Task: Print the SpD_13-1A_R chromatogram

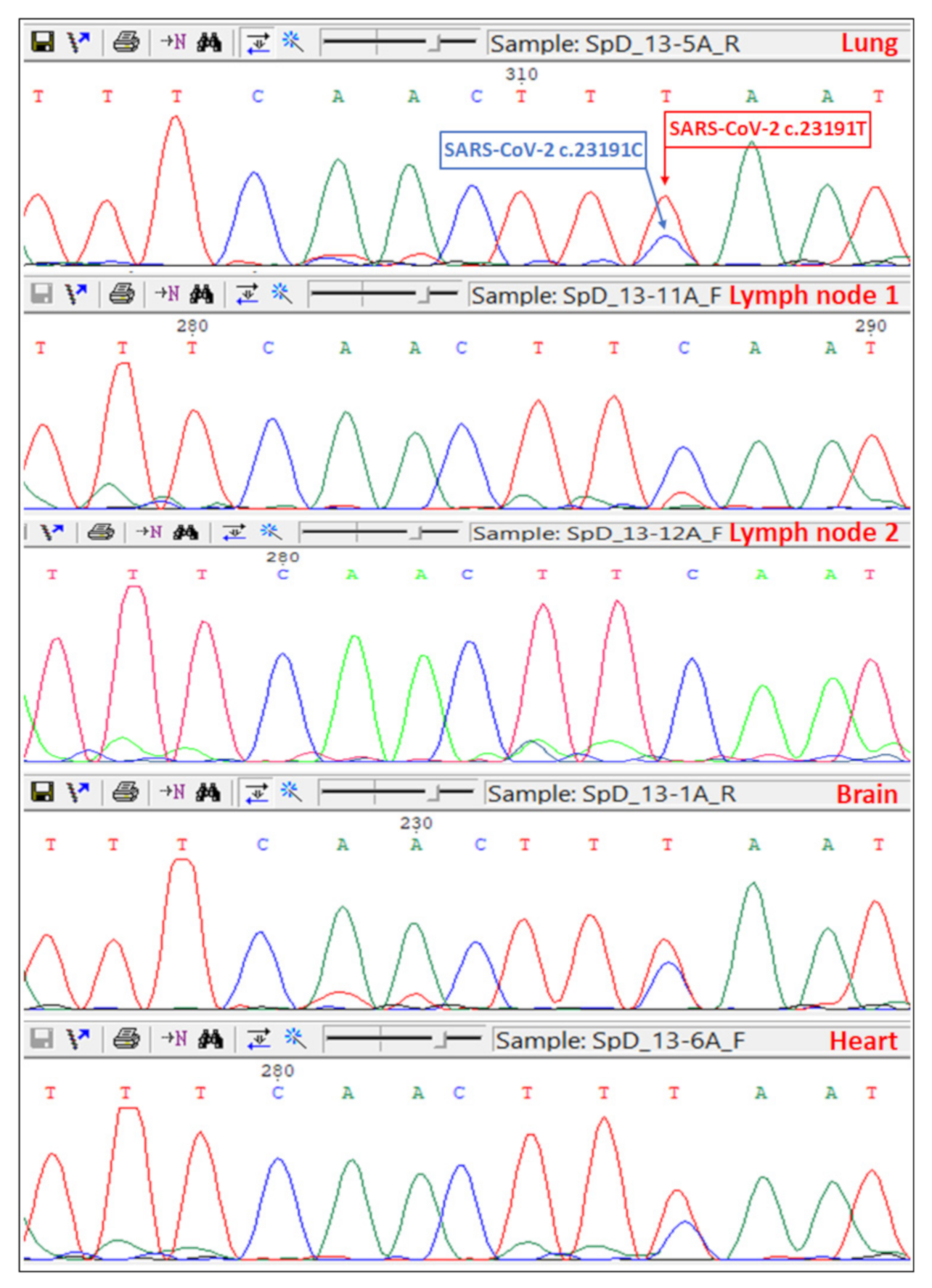Action: tap(126, 792)
